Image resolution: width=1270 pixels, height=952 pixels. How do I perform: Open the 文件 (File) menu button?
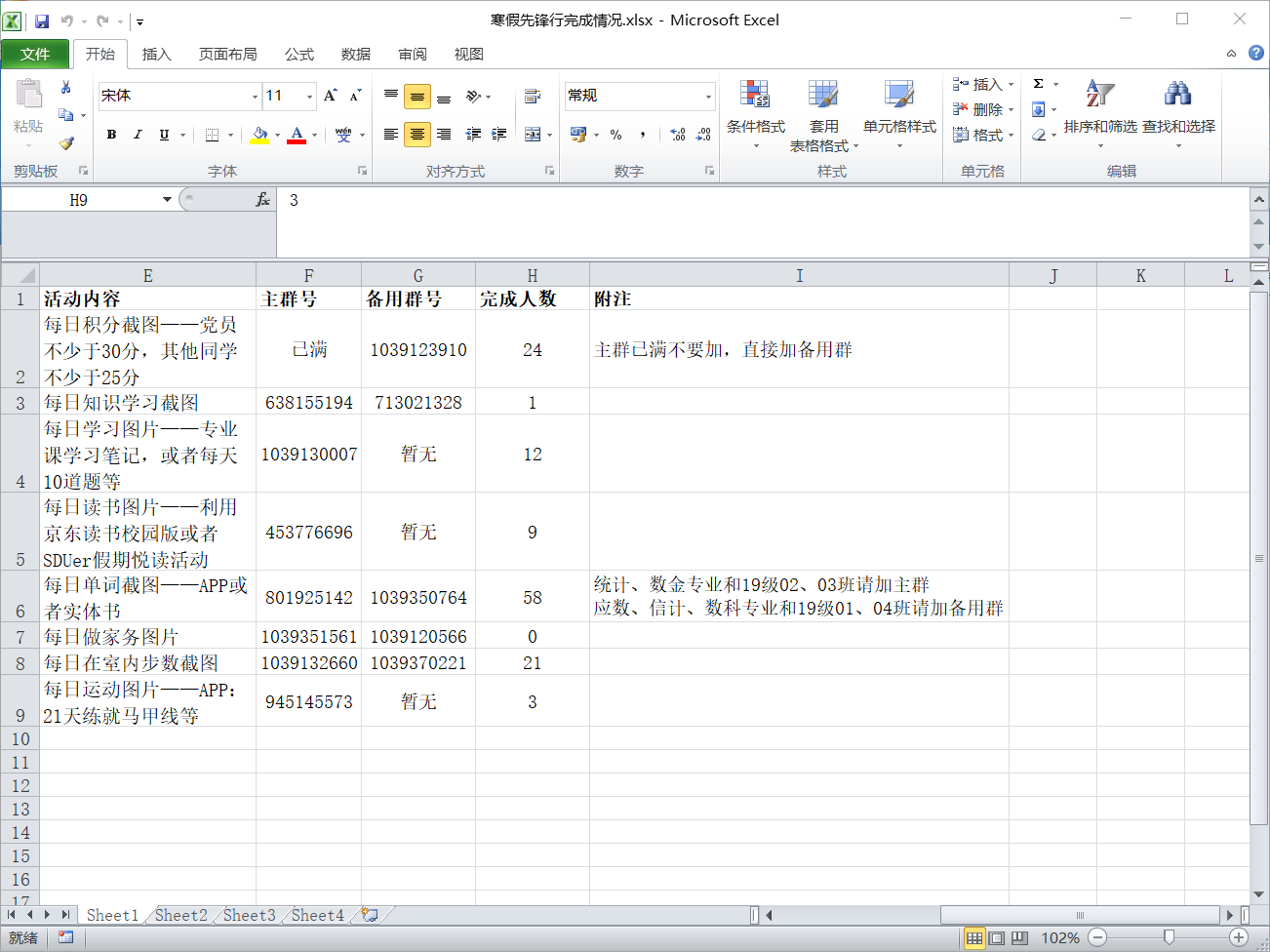point(35,55)
